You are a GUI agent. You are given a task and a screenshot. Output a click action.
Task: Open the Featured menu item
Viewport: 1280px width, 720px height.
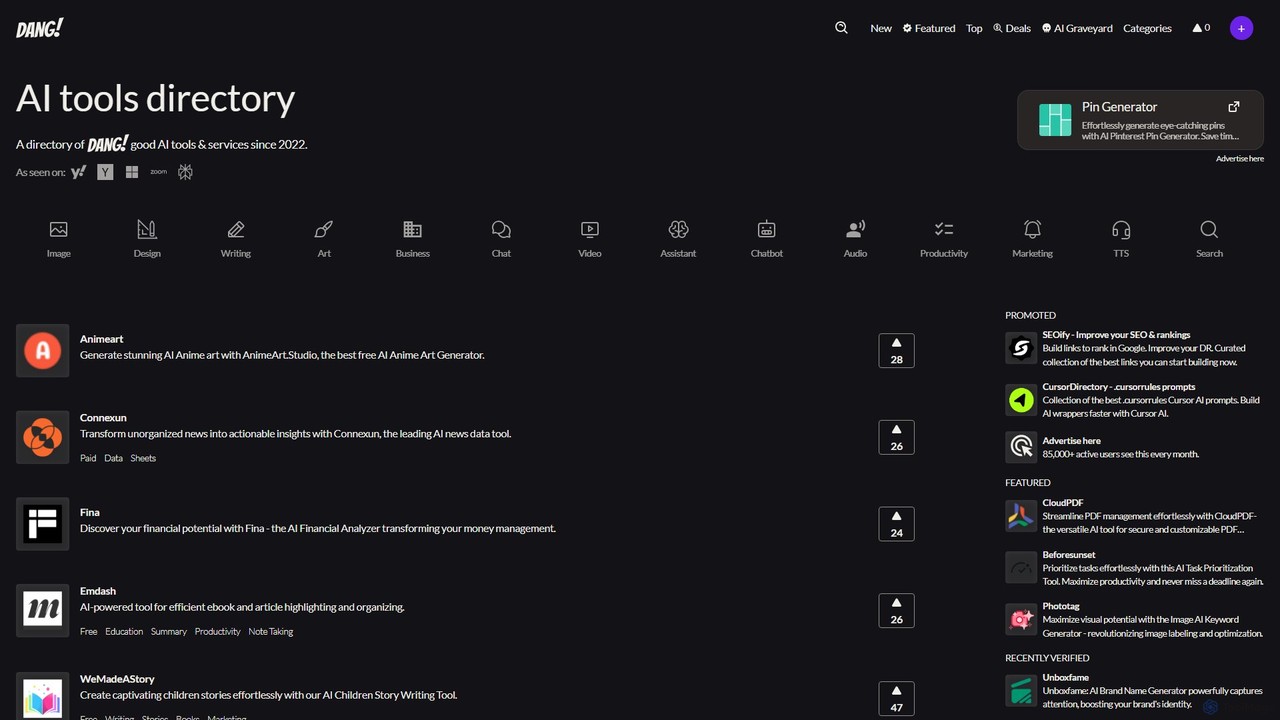tap(929, 28)
